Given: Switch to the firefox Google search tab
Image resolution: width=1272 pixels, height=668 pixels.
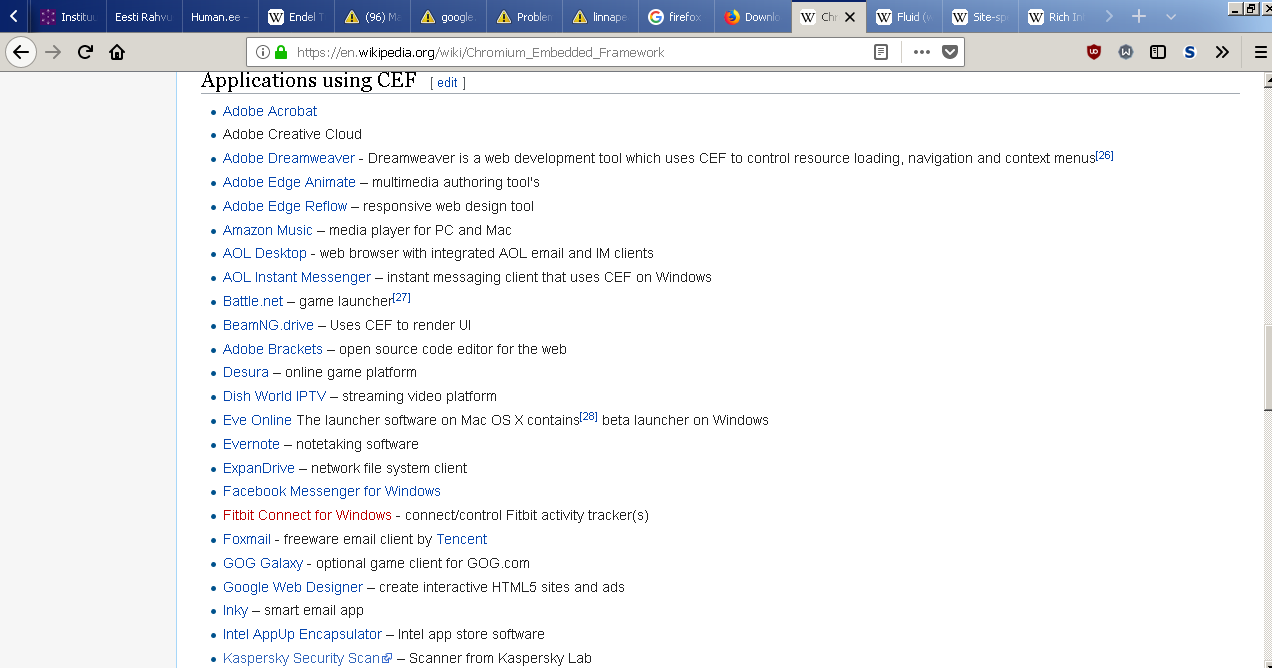Looking at the screenshot, I should pos(676,17).
